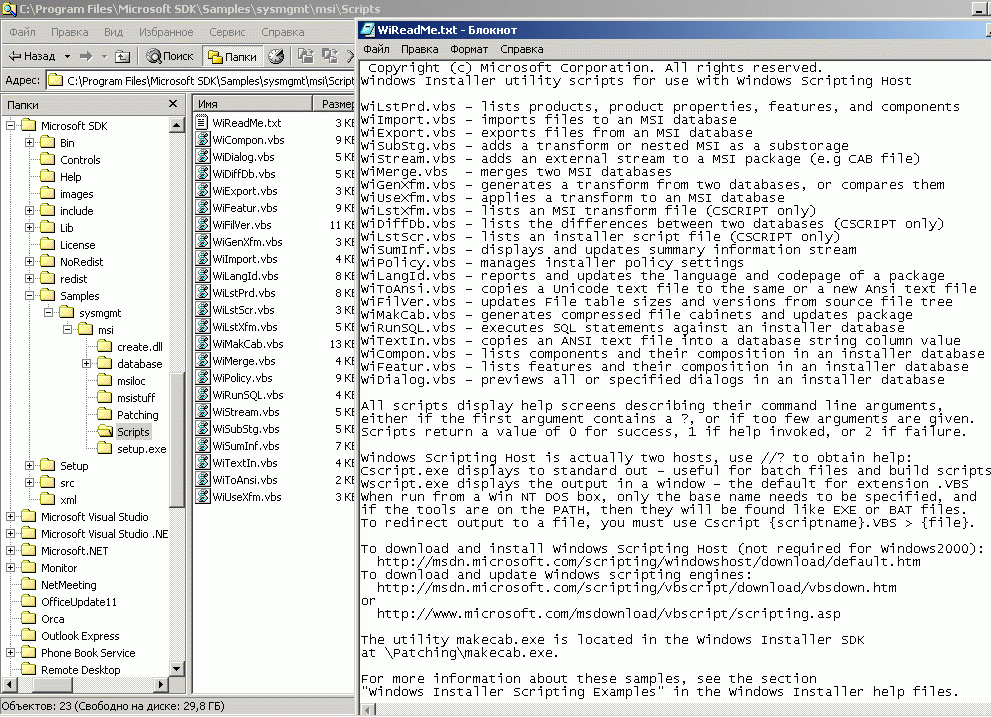991x717 pixels.
Task: Select WiCompon.vbs script icon
Action: coord(202,140)
